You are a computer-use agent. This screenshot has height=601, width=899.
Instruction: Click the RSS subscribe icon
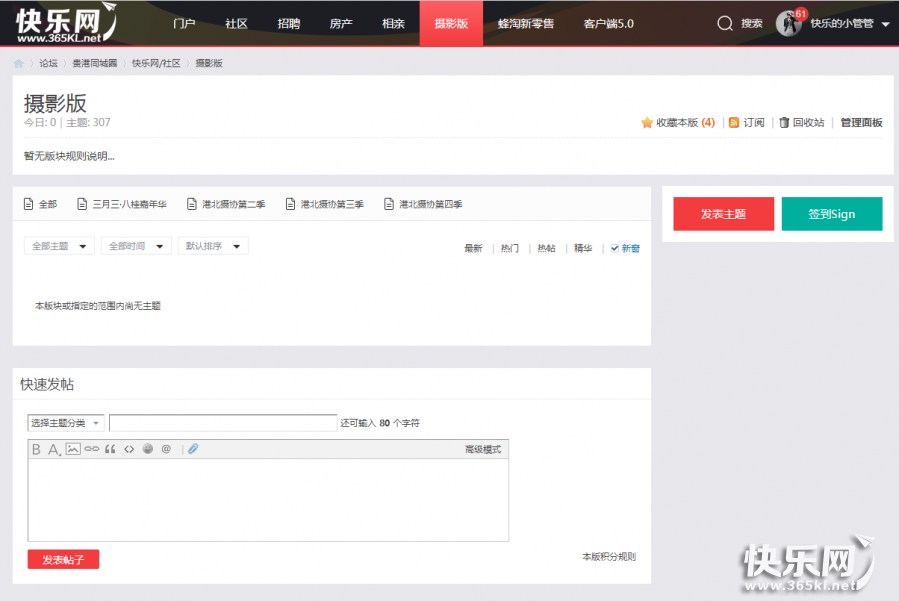[734, 123]
